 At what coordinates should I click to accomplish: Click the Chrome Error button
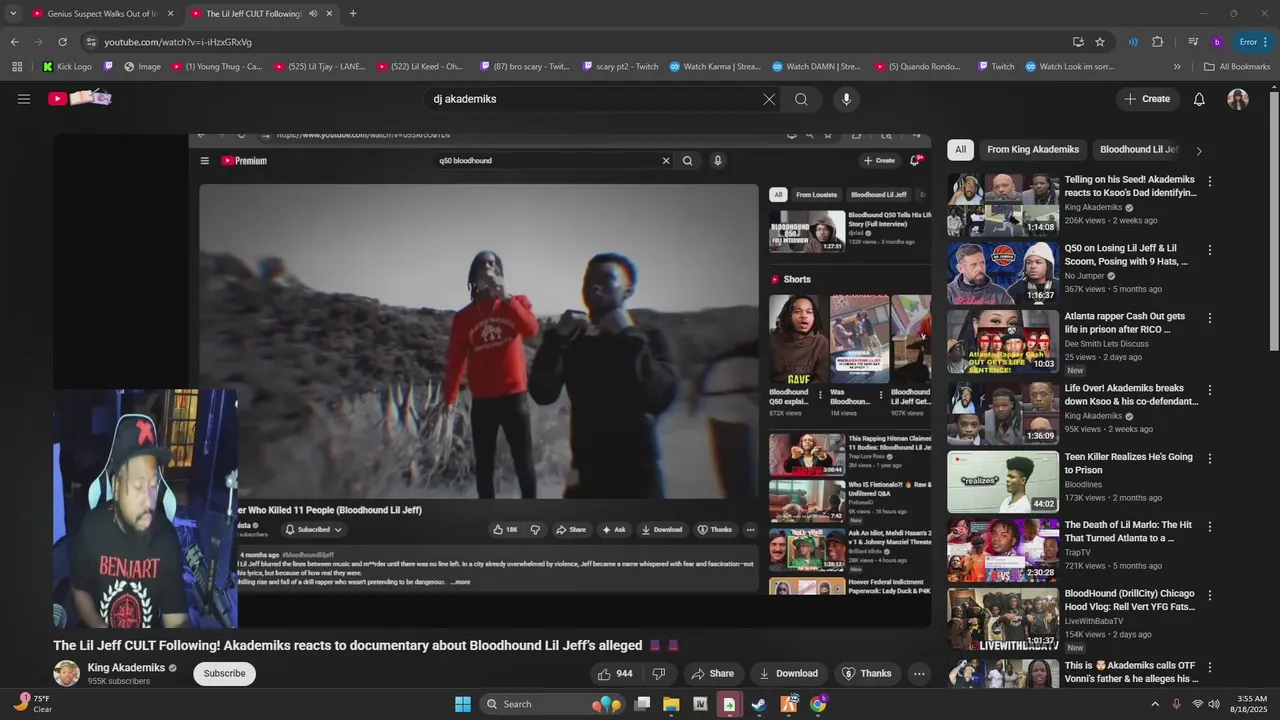1254,42
